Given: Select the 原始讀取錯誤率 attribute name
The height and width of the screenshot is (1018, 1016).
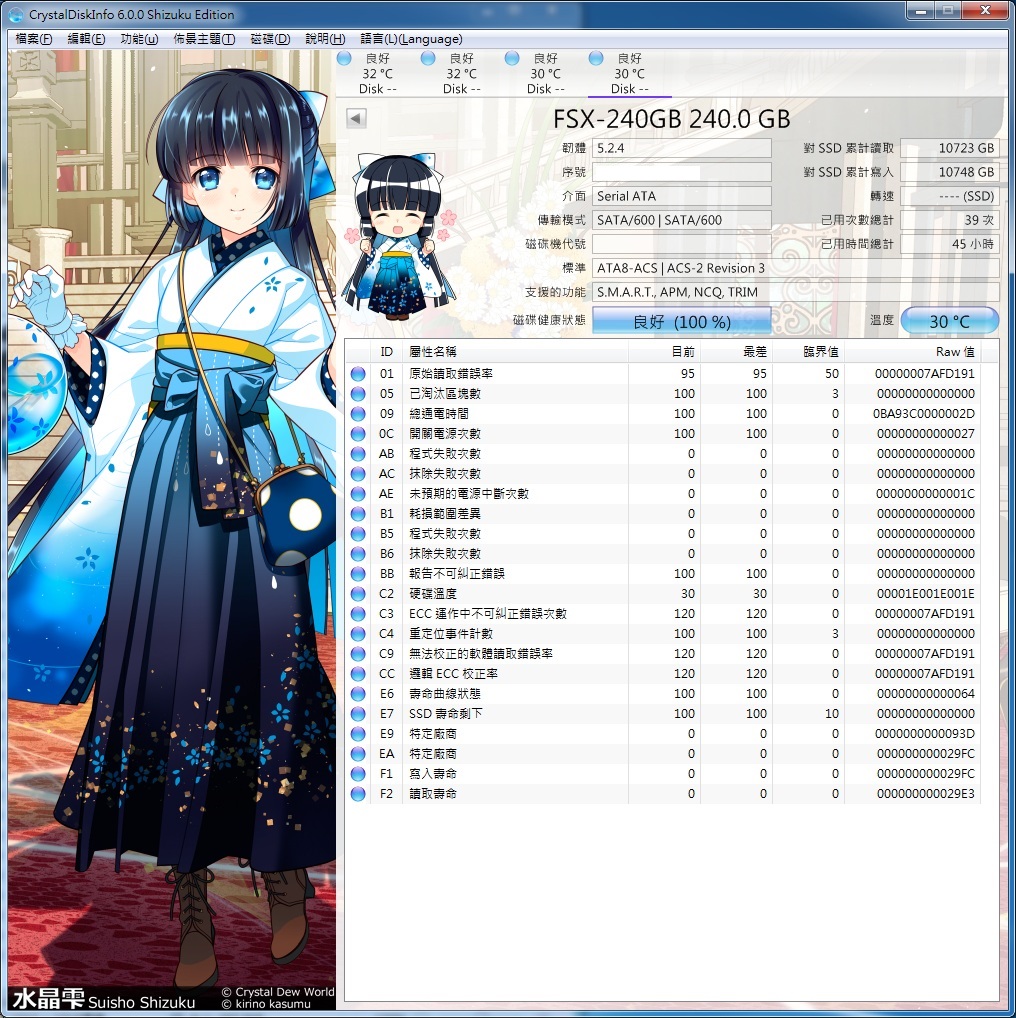Looking at the screenshot, I should [x=451, y=374].
